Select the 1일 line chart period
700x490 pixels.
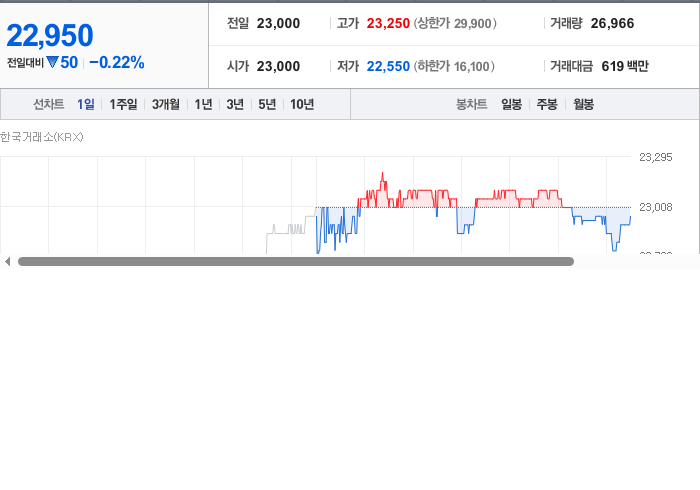[86, 104]
